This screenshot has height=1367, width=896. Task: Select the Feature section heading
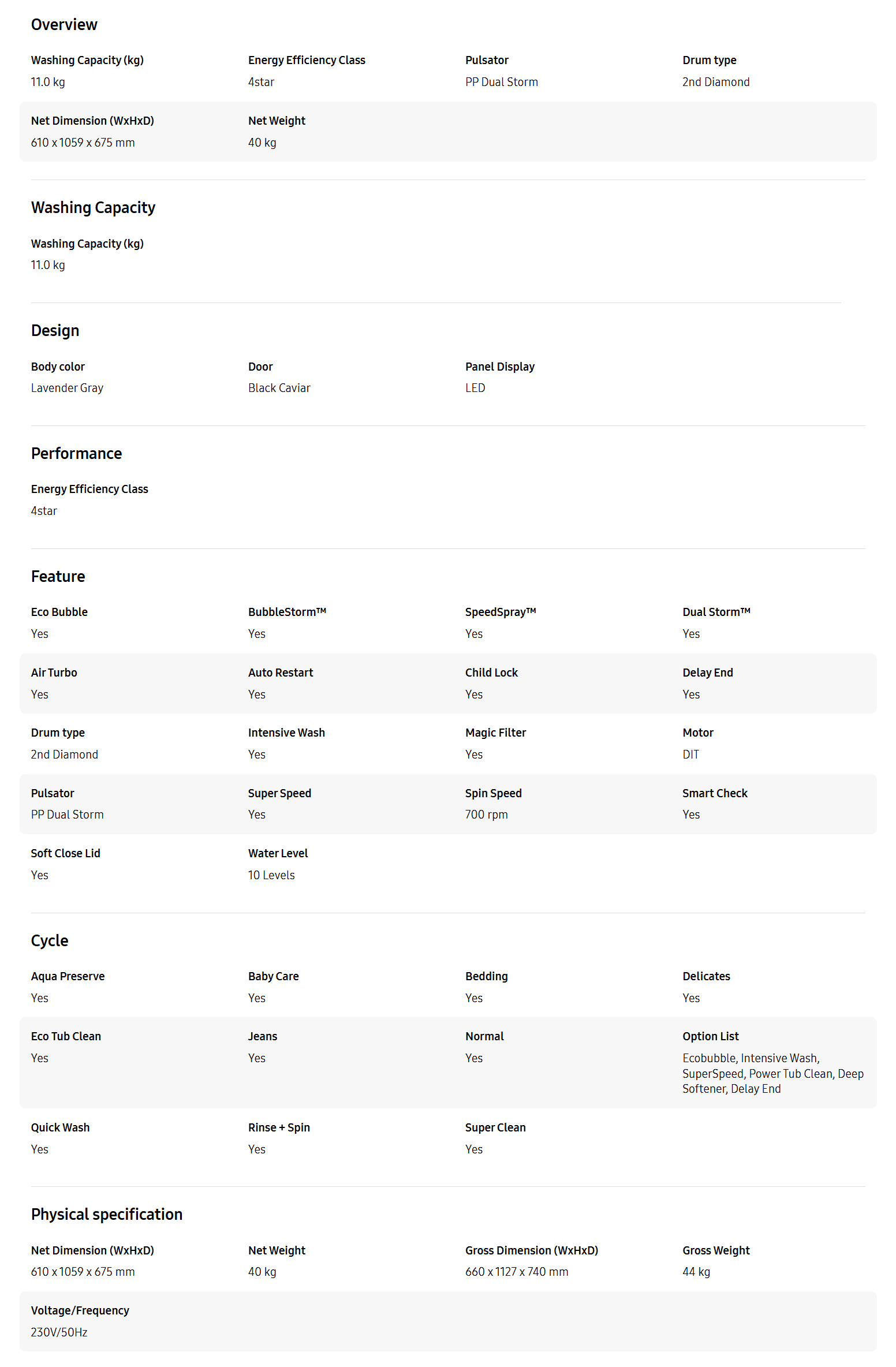(x=58, y=577)
